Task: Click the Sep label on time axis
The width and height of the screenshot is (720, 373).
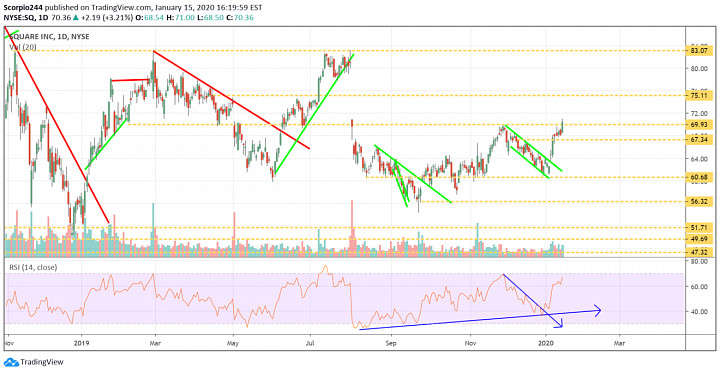Action: (391, 343)
